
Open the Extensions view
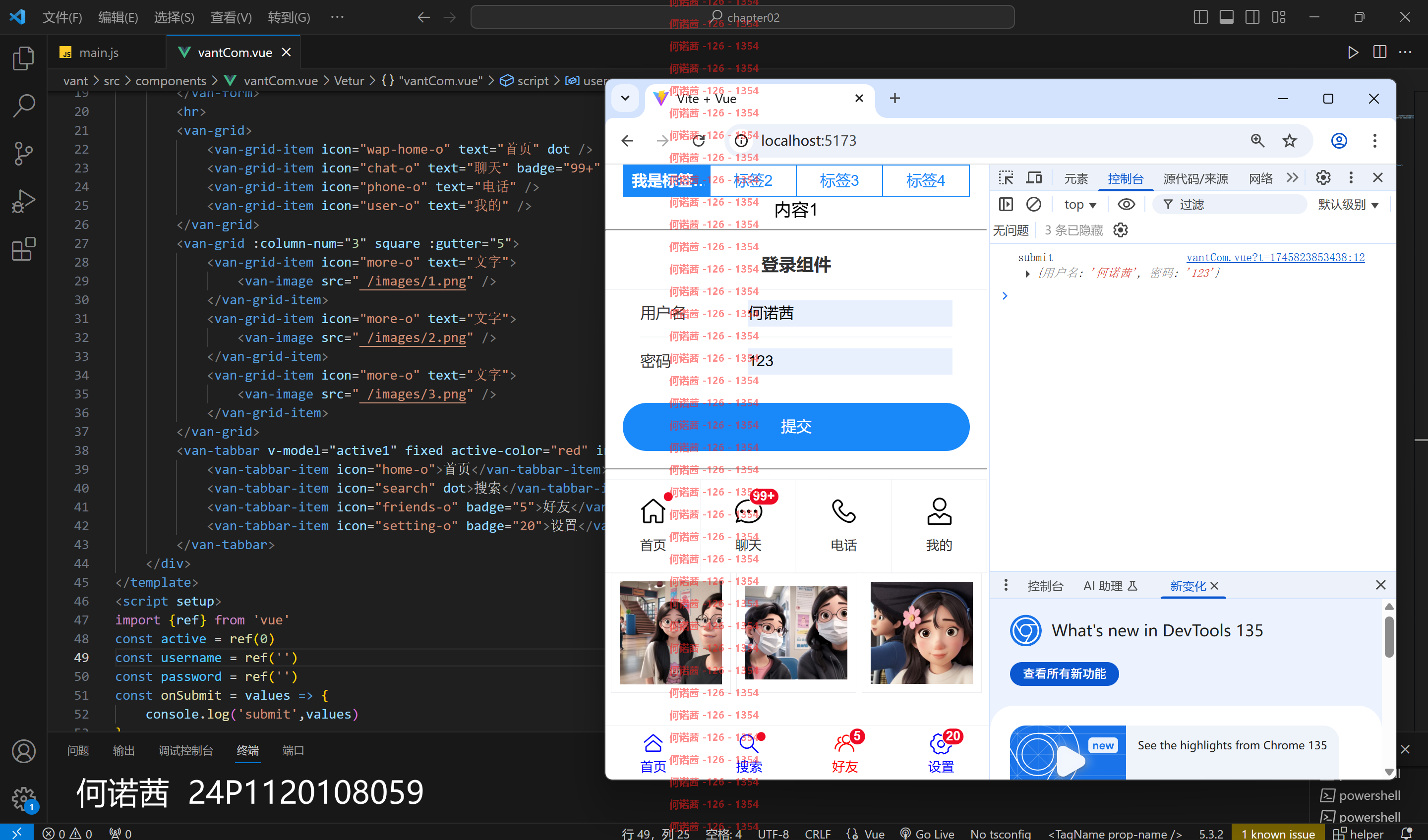tap(23, 249)
